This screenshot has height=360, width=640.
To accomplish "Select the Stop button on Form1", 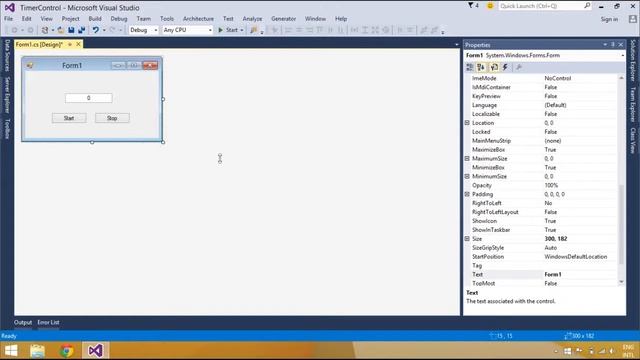I will 112,118.
